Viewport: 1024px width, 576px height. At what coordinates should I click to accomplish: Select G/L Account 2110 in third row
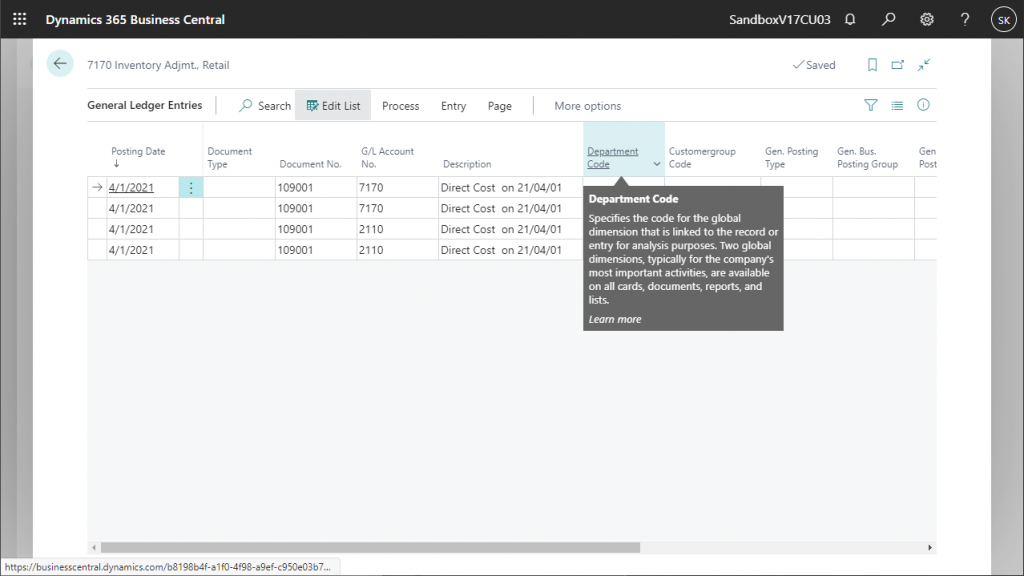[398, 229]
